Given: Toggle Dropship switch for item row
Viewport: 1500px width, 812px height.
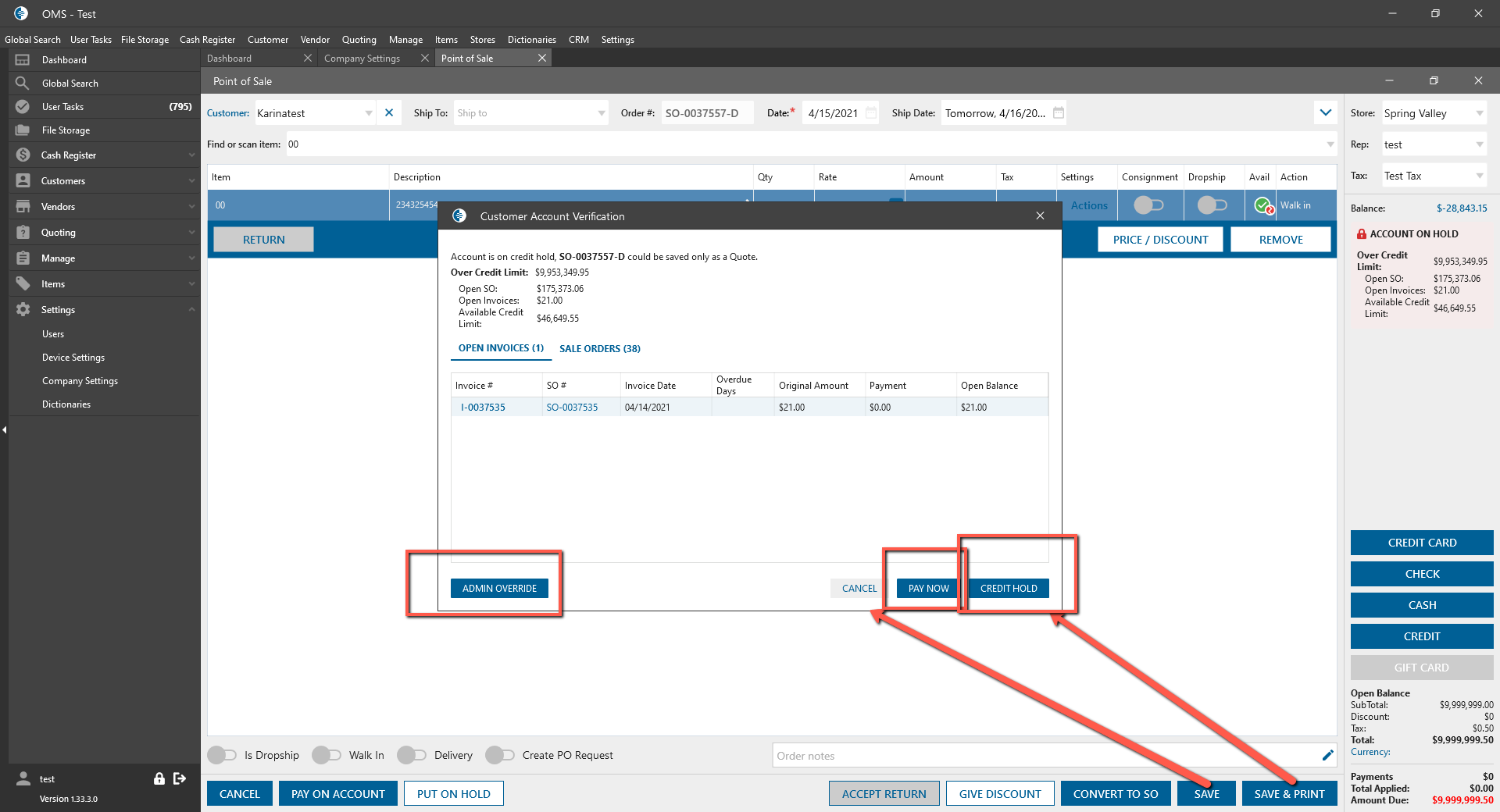Looking at the screenshot, I should 1212,205.
